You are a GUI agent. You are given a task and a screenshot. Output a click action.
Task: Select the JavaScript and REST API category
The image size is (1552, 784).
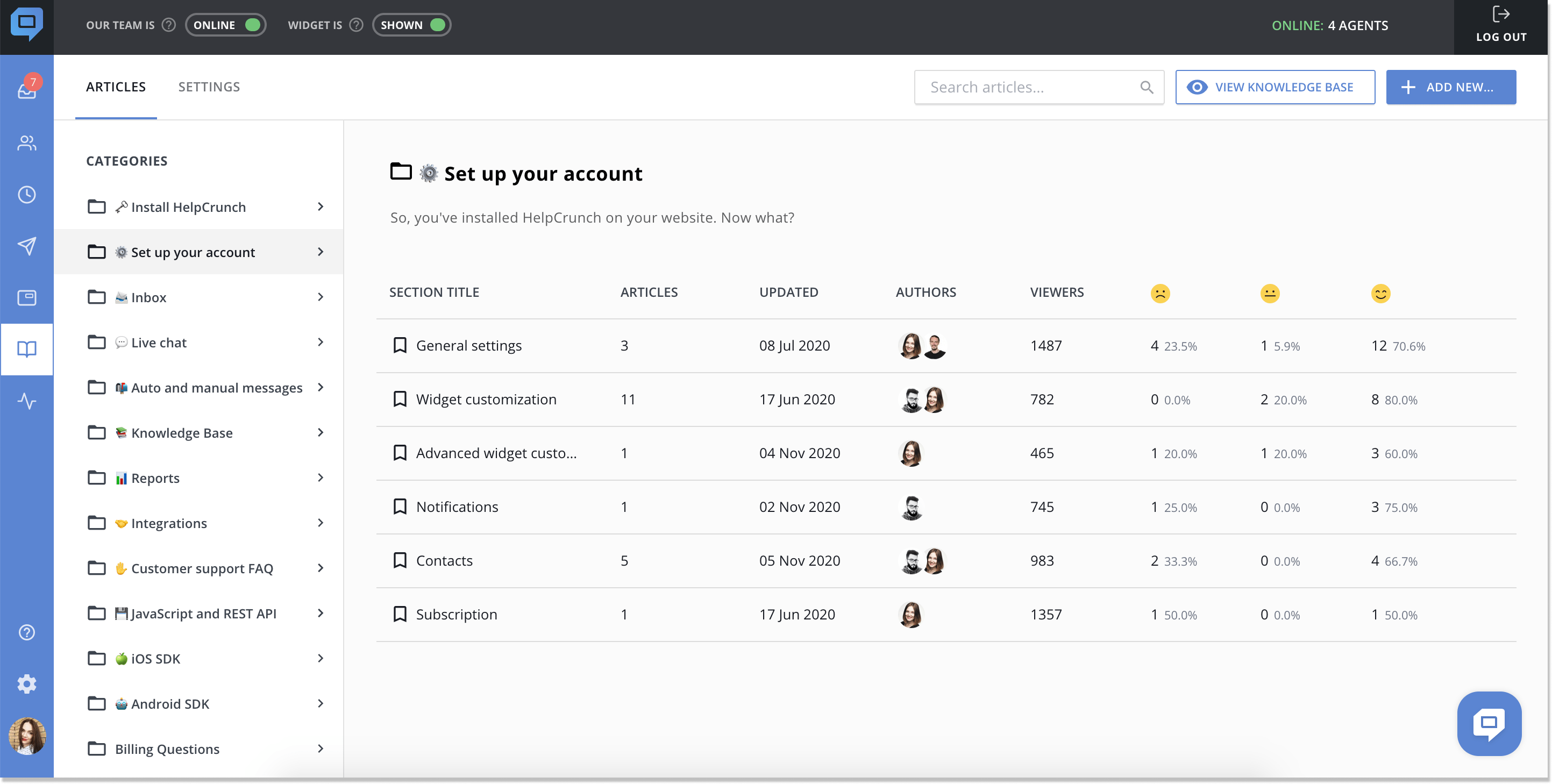point(199,614)
